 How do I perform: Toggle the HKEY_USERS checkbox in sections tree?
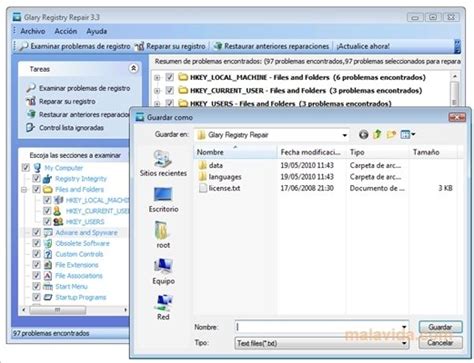coord(47,222)
